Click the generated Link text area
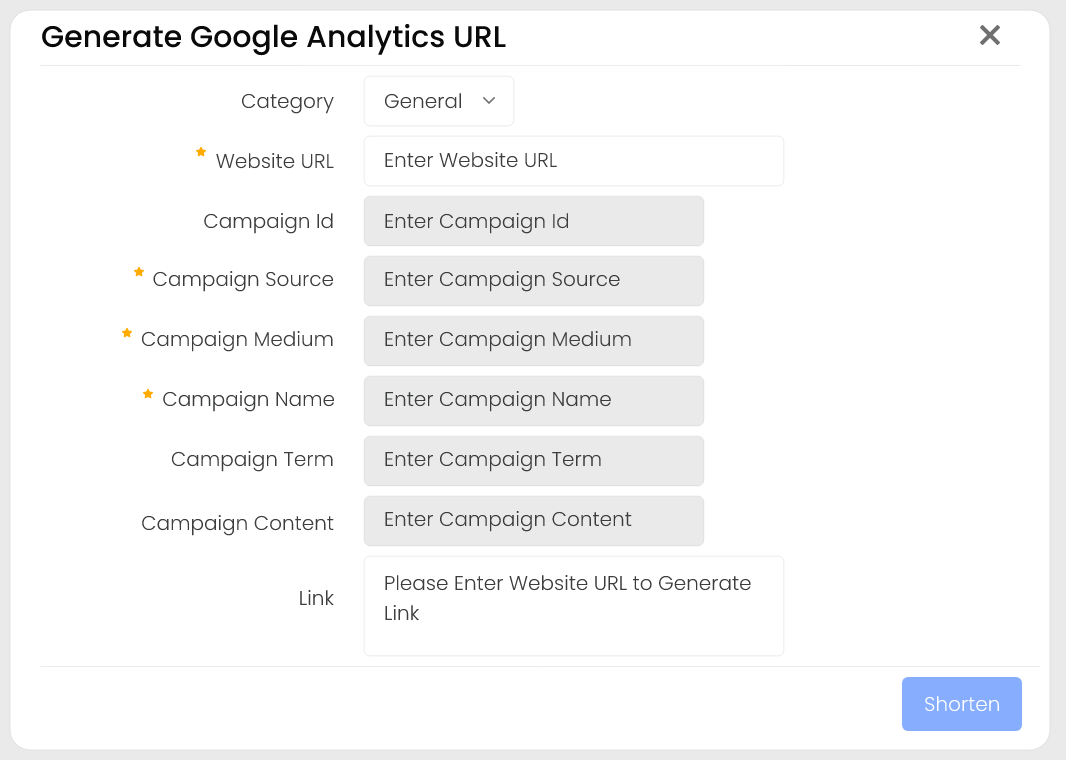Viewport: 1066px width, 760px height. tap(573, 605)
